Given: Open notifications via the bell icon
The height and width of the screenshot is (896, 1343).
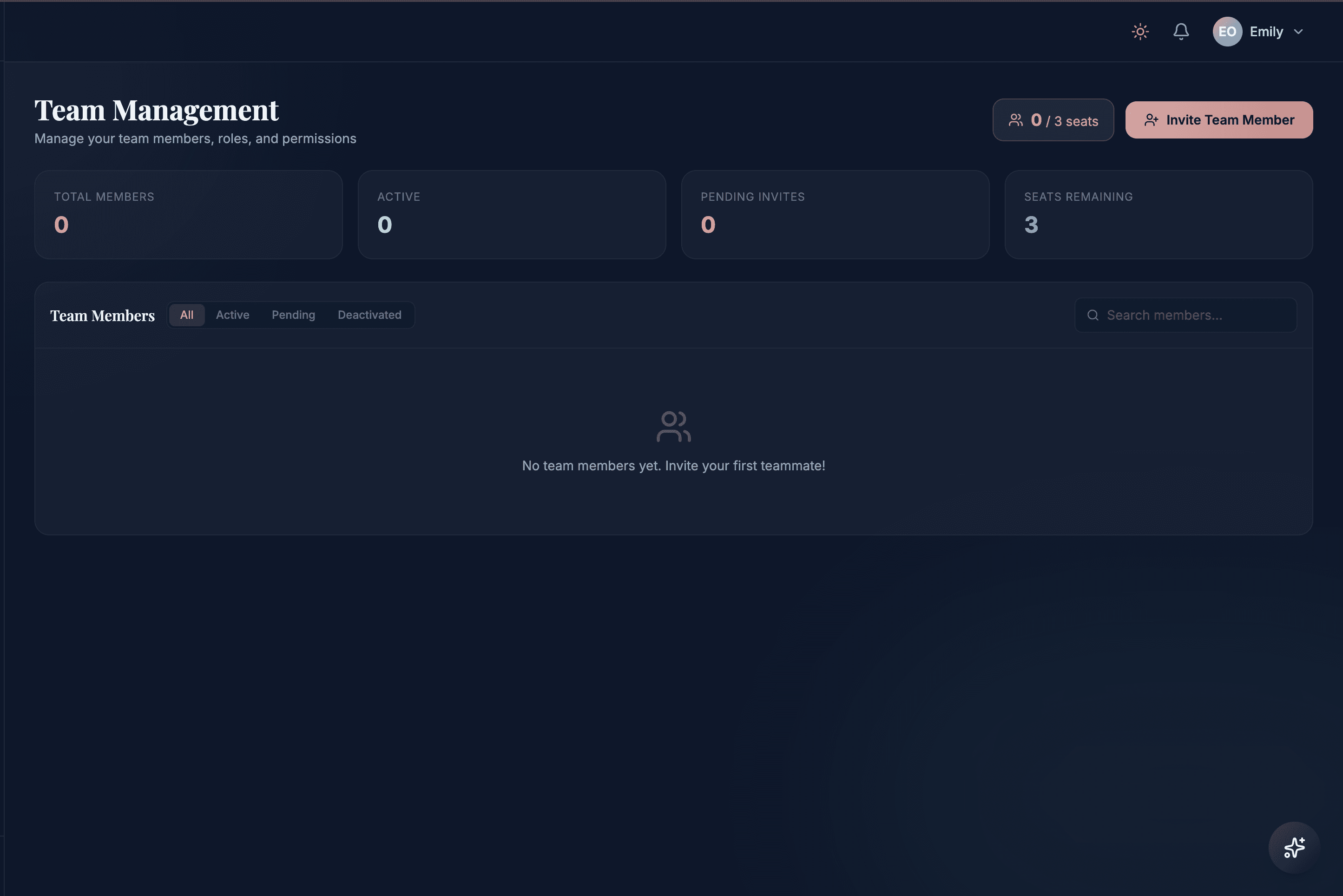Looking at the screenshot, I should [1181, 32].
